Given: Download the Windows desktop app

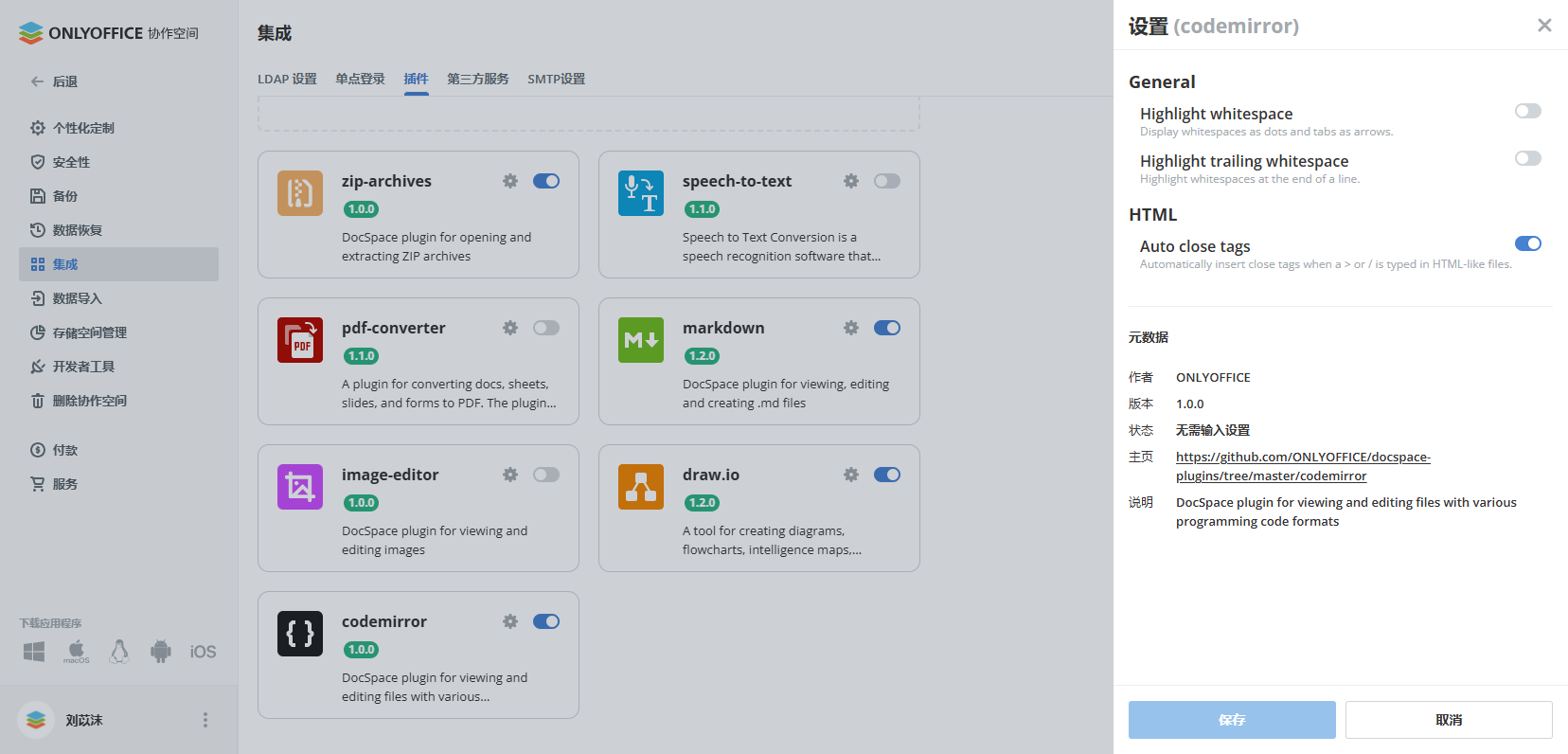Looking at the screenshot, I should coord(34,652).
